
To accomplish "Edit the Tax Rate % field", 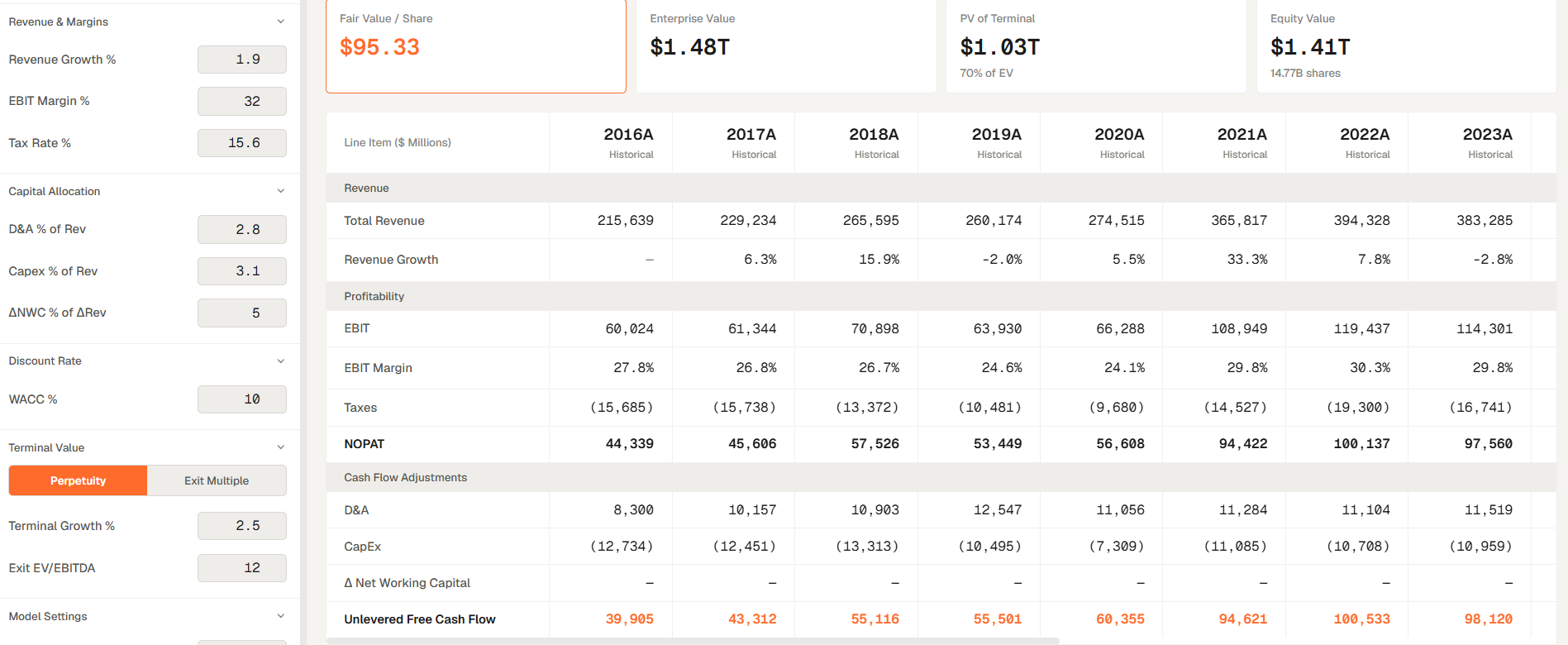I will (x=242, y=143).
